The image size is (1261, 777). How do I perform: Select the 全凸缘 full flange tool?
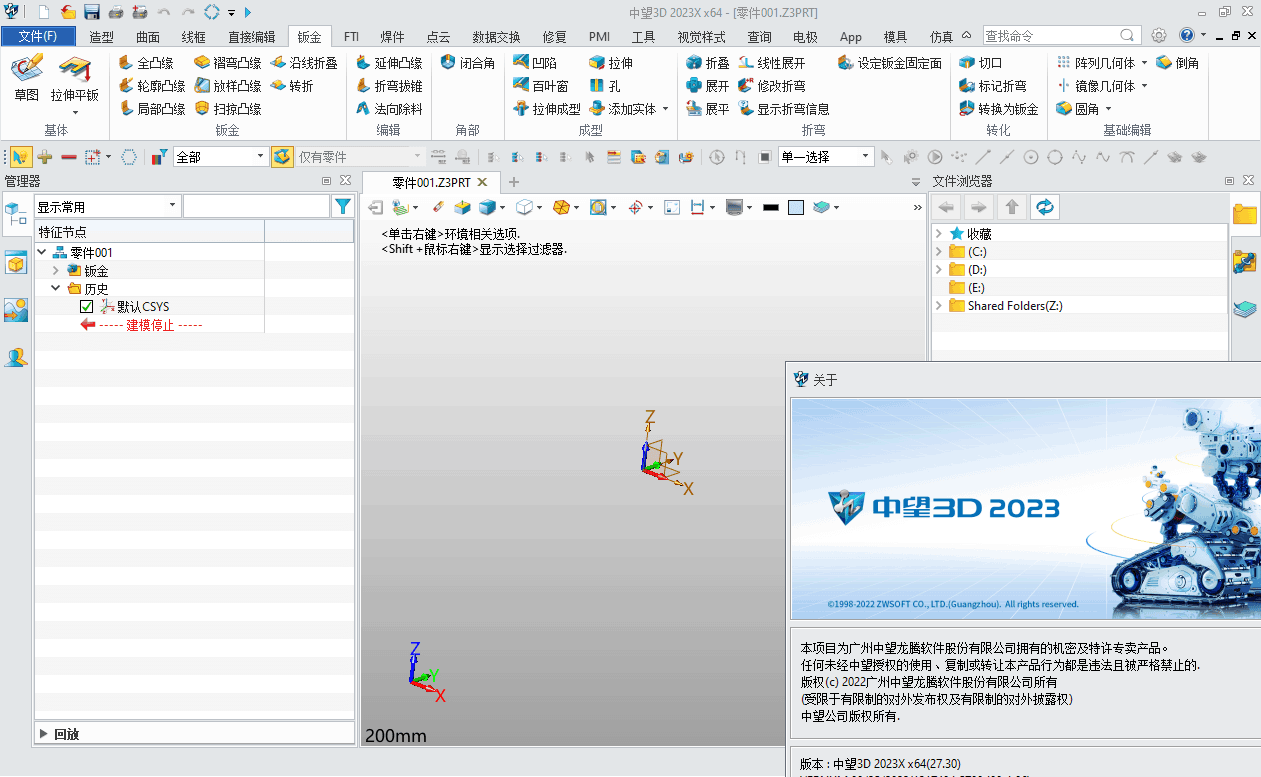coord(145,62)
